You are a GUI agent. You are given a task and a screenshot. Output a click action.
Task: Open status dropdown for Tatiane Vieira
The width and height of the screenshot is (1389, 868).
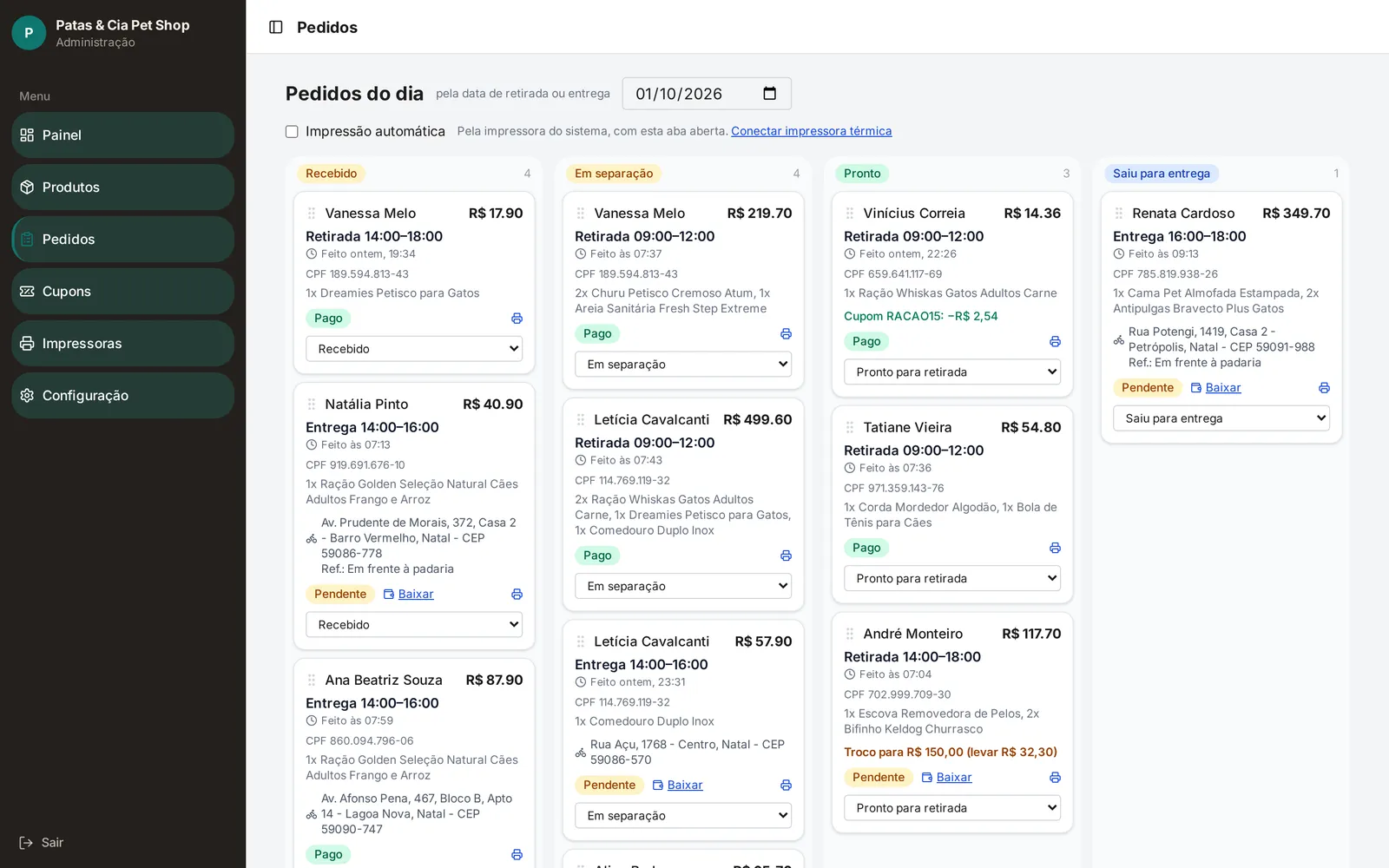tap(952, 579)
